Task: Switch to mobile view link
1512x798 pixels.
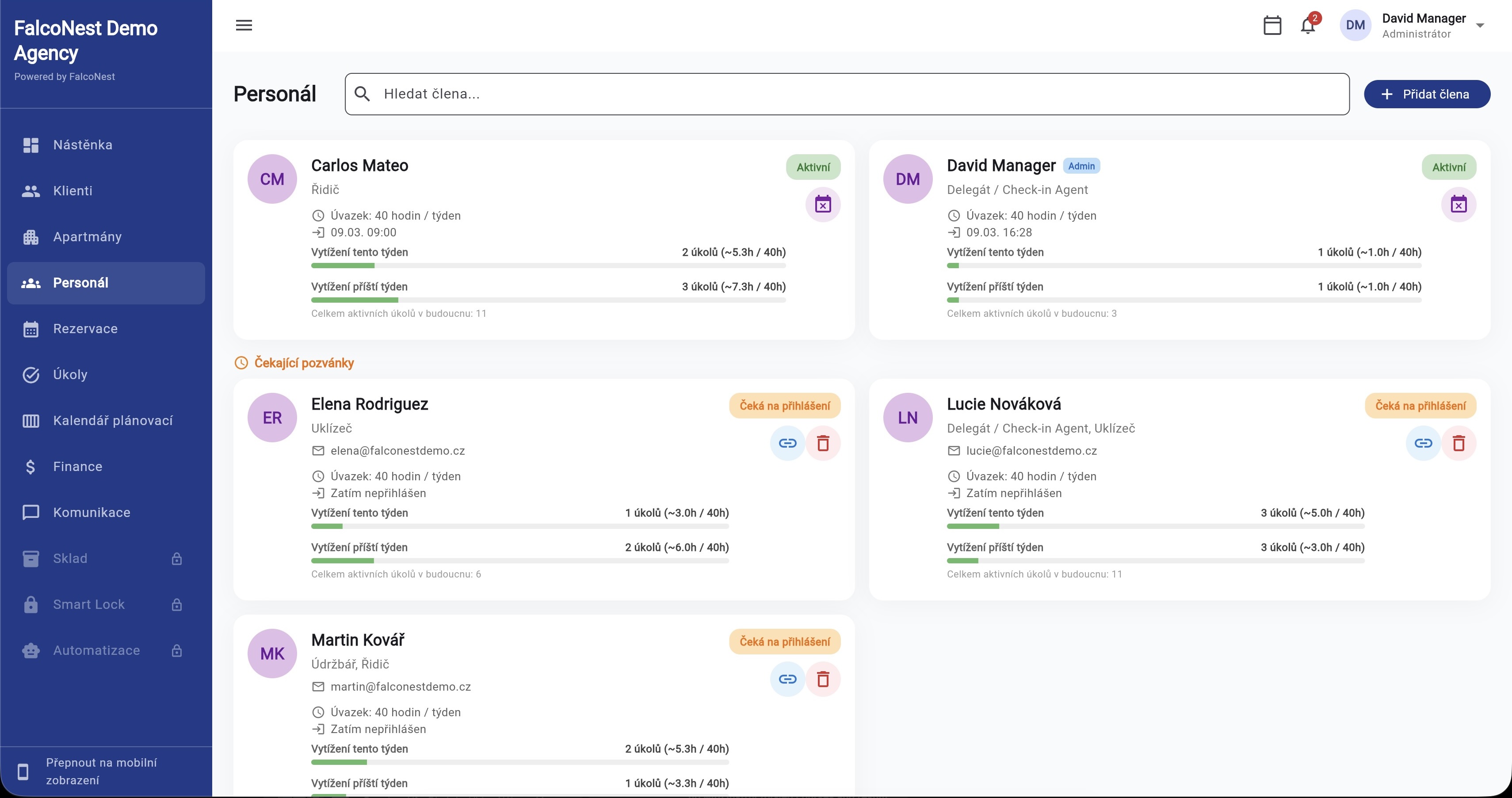Action: coord(101,771)
